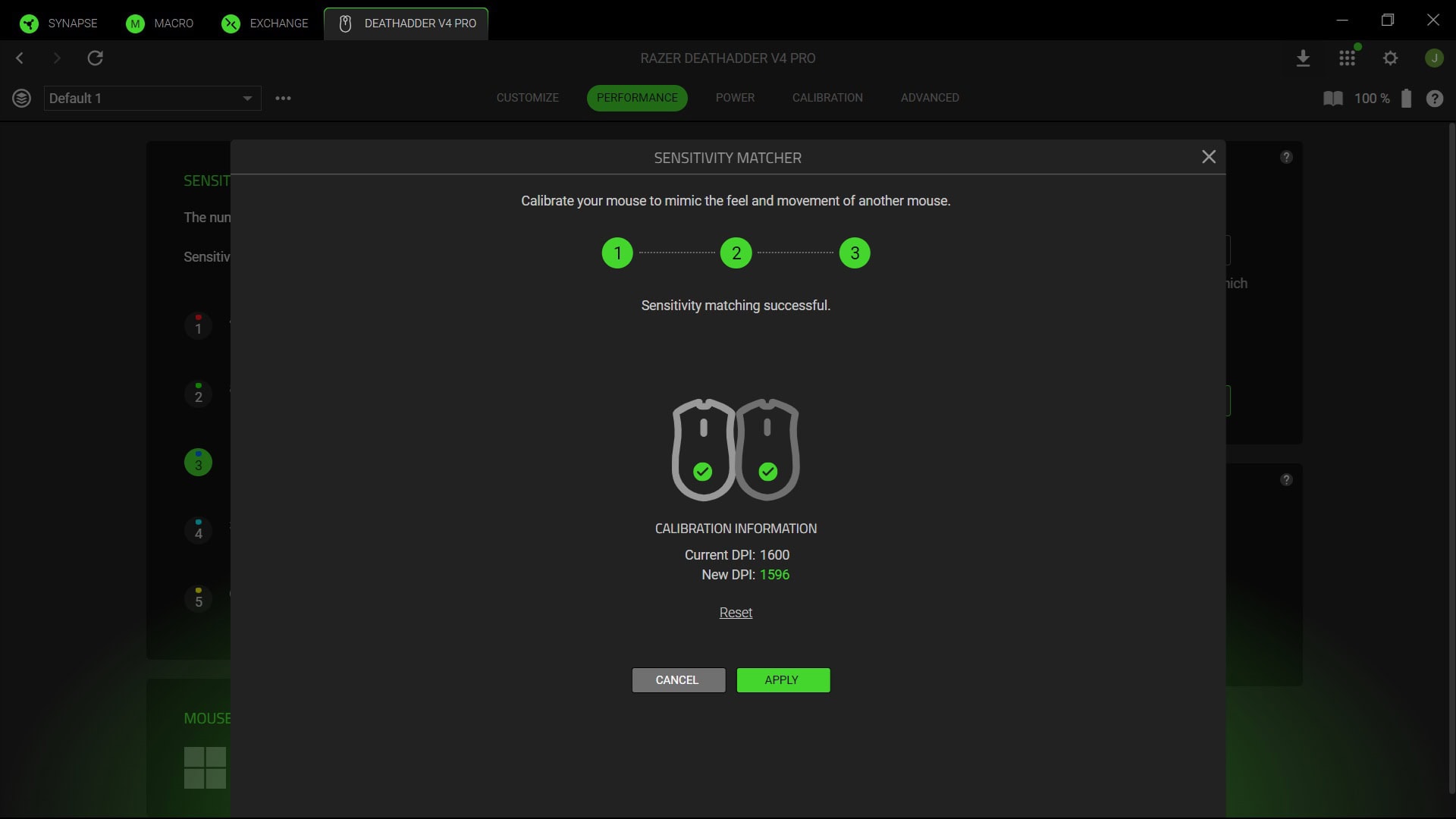Open the help question mark icon
Screen dimensions: 1456x819
pos(1434,99)
